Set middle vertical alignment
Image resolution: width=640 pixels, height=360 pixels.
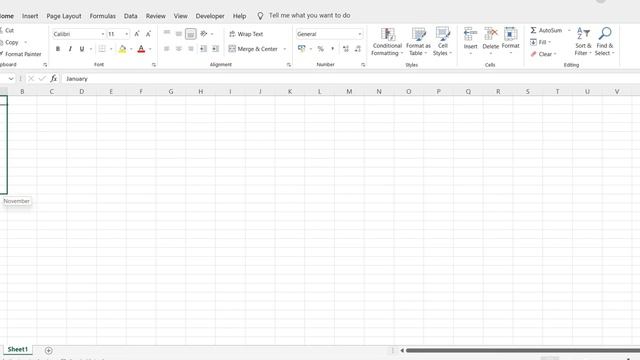click(x=178, y=34)
